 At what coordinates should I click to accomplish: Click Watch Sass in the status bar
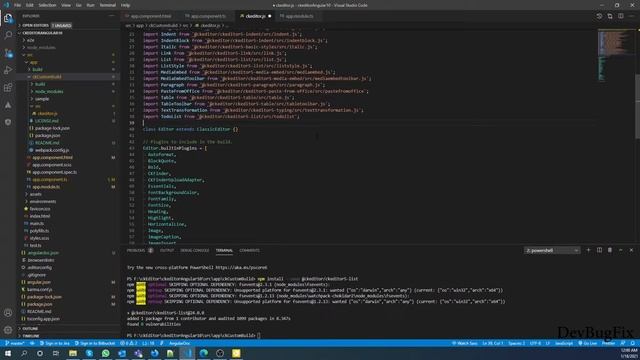click(x=464, y=343)
